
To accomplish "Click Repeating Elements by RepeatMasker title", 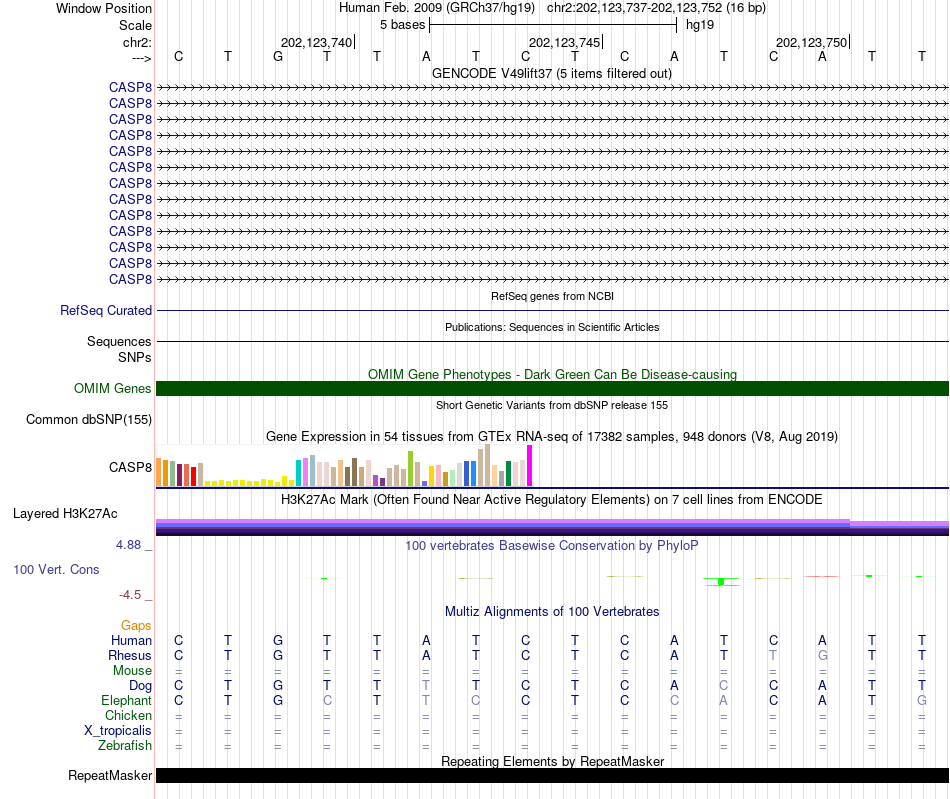I will [x=552, y=761].
